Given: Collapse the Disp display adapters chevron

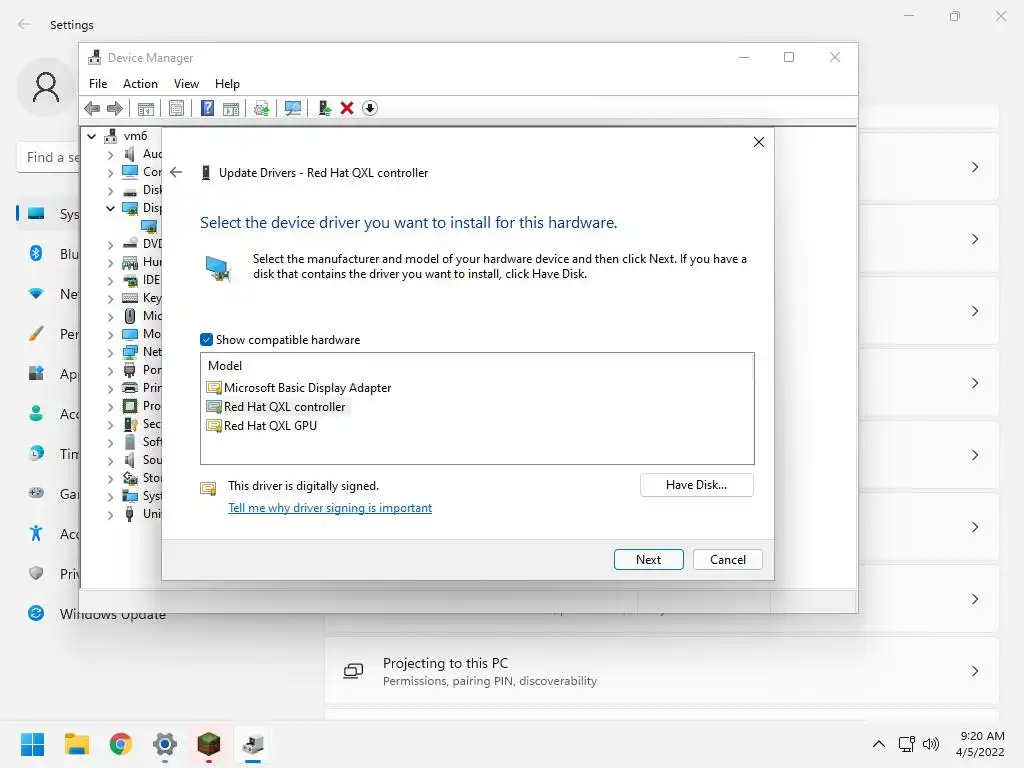Looking at the screenshot, I should point(110,208).
